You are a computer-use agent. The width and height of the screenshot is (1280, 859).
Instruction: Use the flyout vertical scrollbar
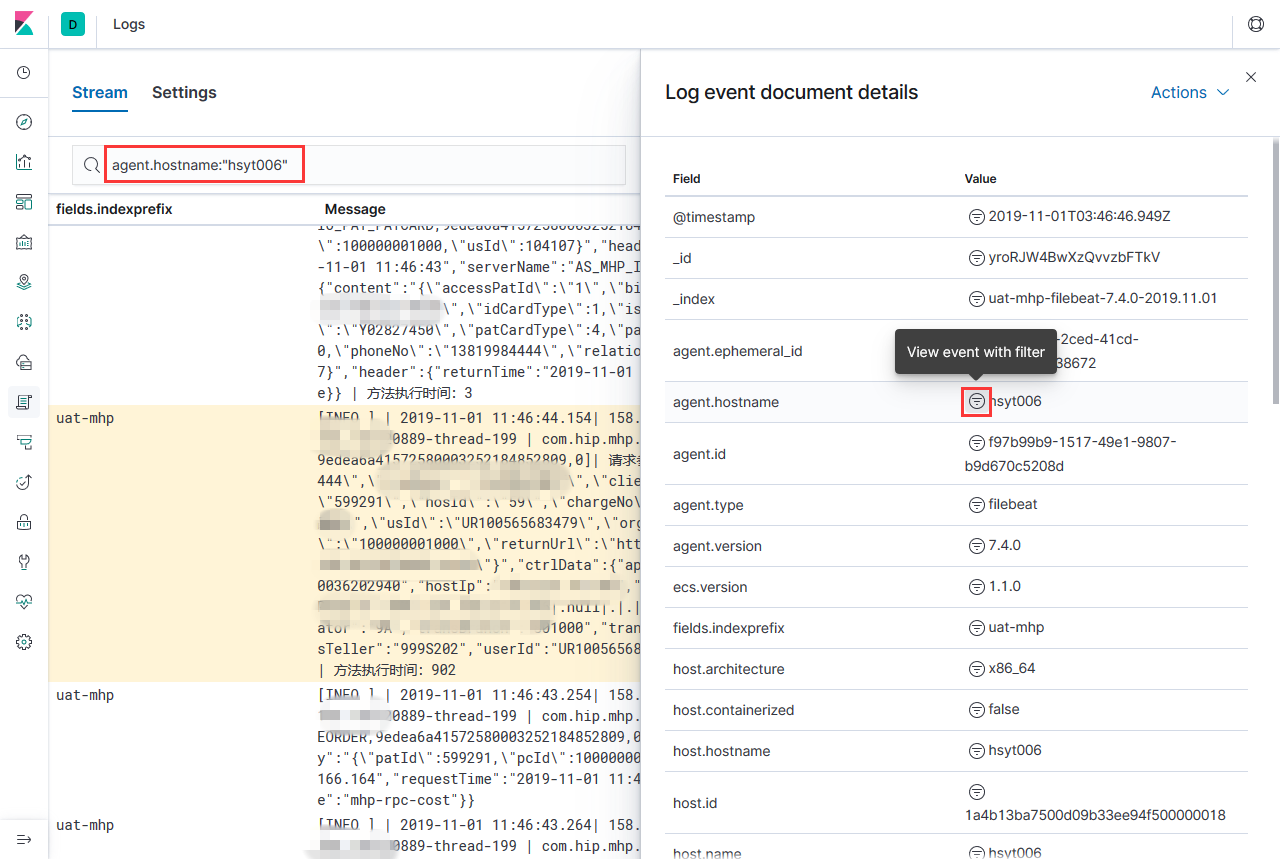tap(1275, 270)
